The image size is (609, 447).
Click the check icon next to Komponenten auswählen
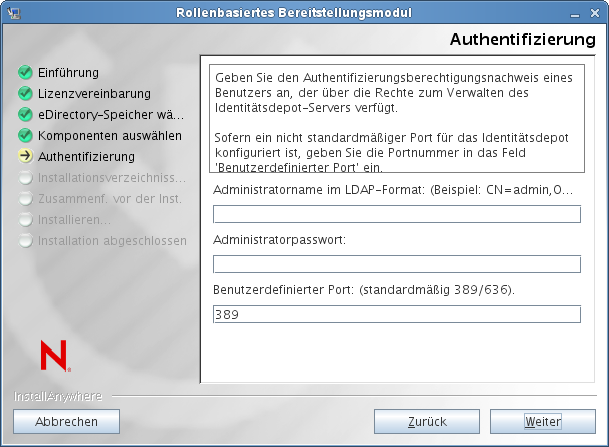[25, 135]
